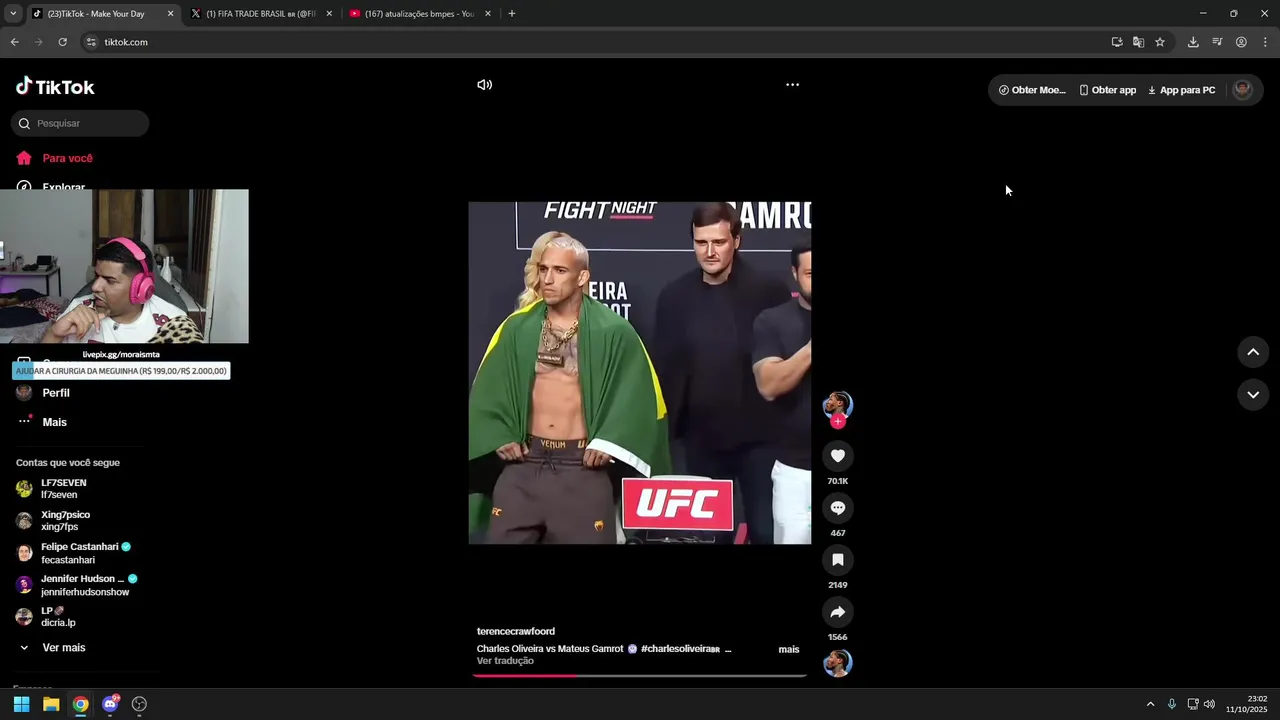Follow creator via the red plus badge
Image resolution: width=1280 pixels, height=720 pixels.
[x=838, y=422]
